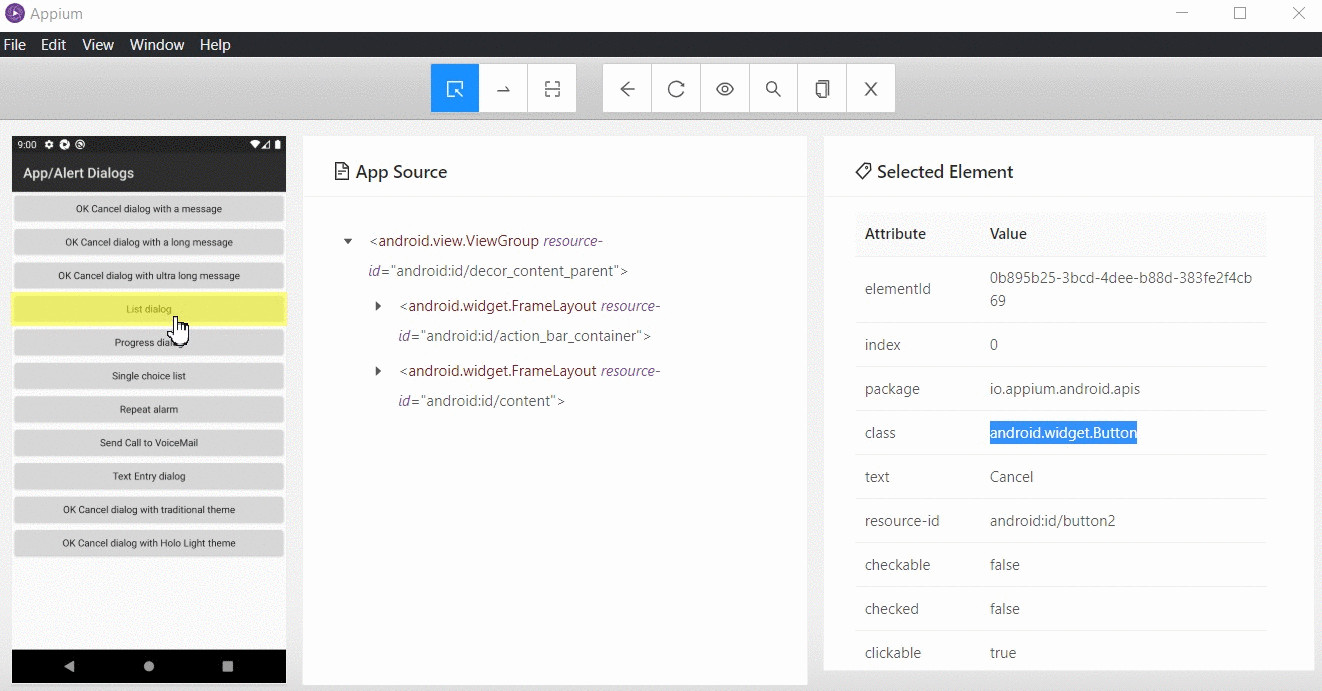This screenshot has height=691, width=1322.
Task: Open the Edit menu
Action: click(x=53, y=45)
